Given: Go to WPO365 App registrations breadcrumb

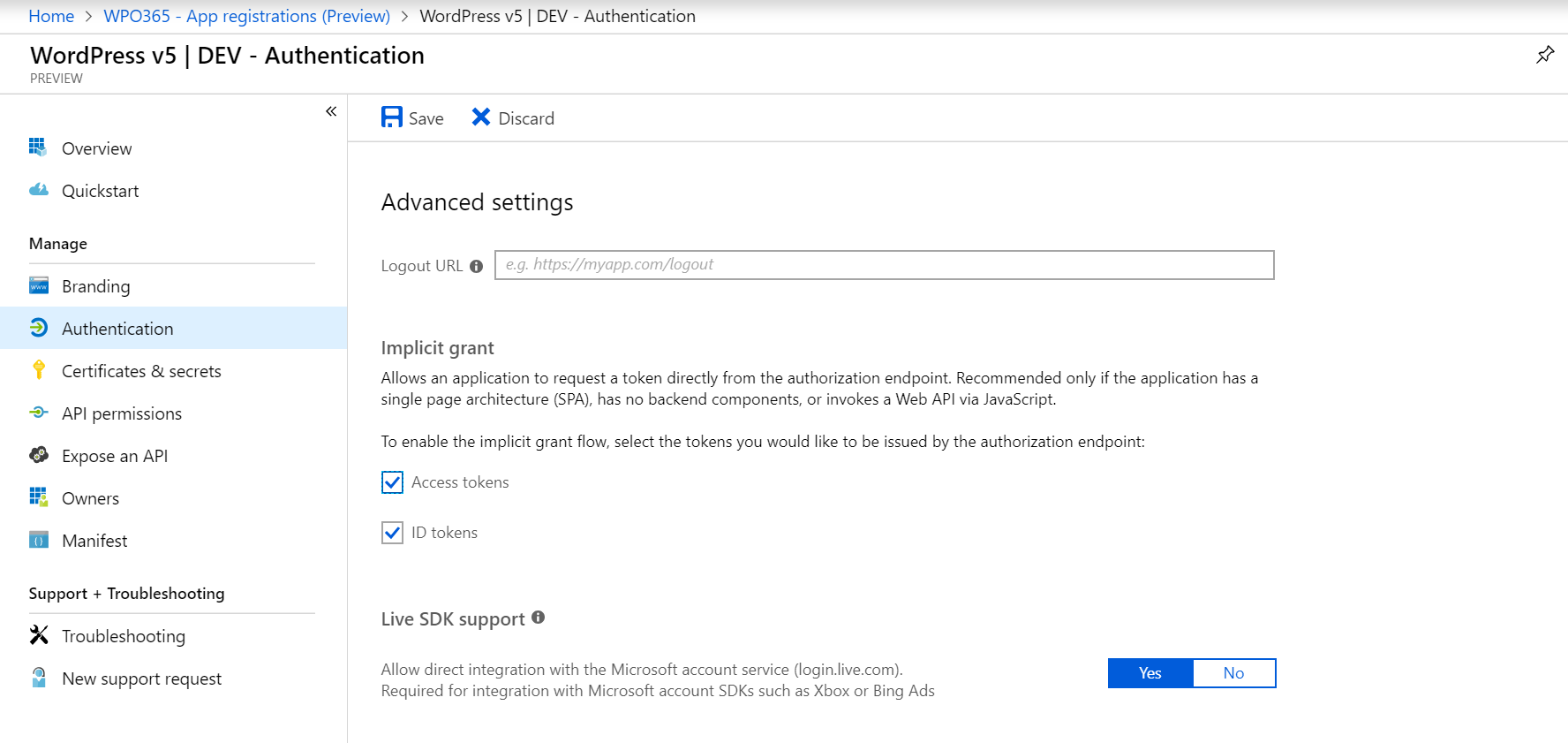Looking at the screenshot, I should [246, 16].
